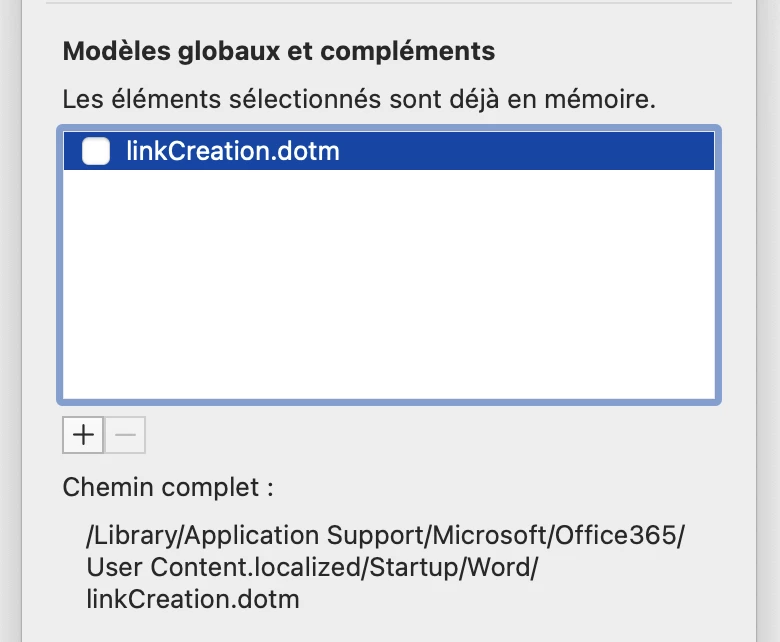Tick the box next to linkCreation.dotm
This screenshot has width=780, height=642.
tap(96, 151)
